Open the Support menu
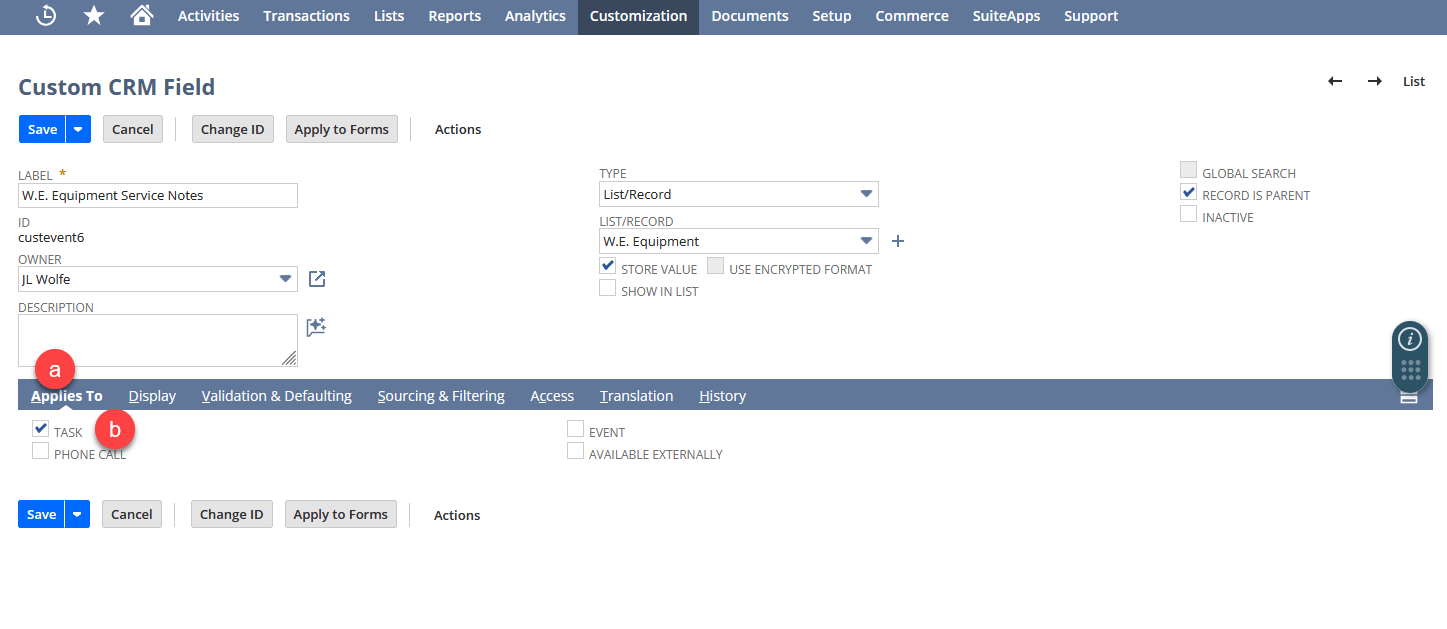The image size is (1447, 629). click(1091, 16)
